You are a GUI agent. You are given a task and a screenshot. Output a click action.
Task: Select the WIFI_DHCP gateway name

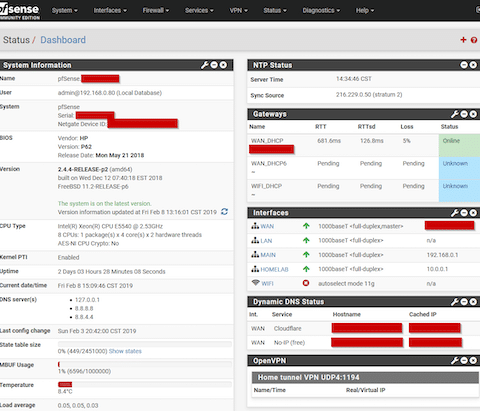(x=266, y=186)
